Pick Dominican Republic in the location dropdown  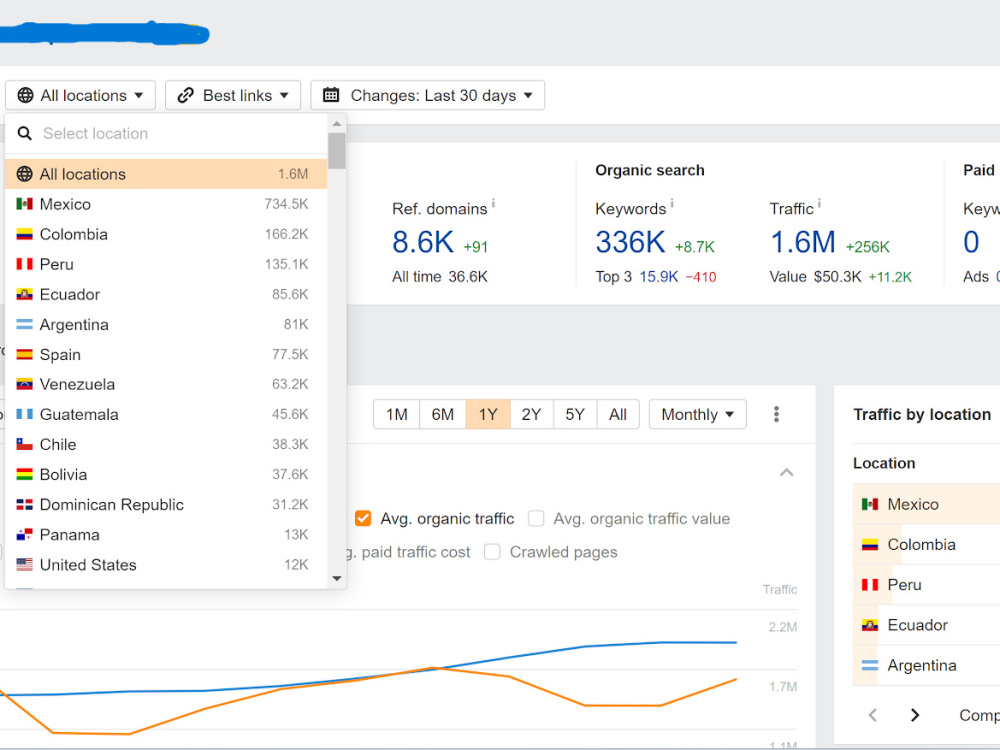166,504
